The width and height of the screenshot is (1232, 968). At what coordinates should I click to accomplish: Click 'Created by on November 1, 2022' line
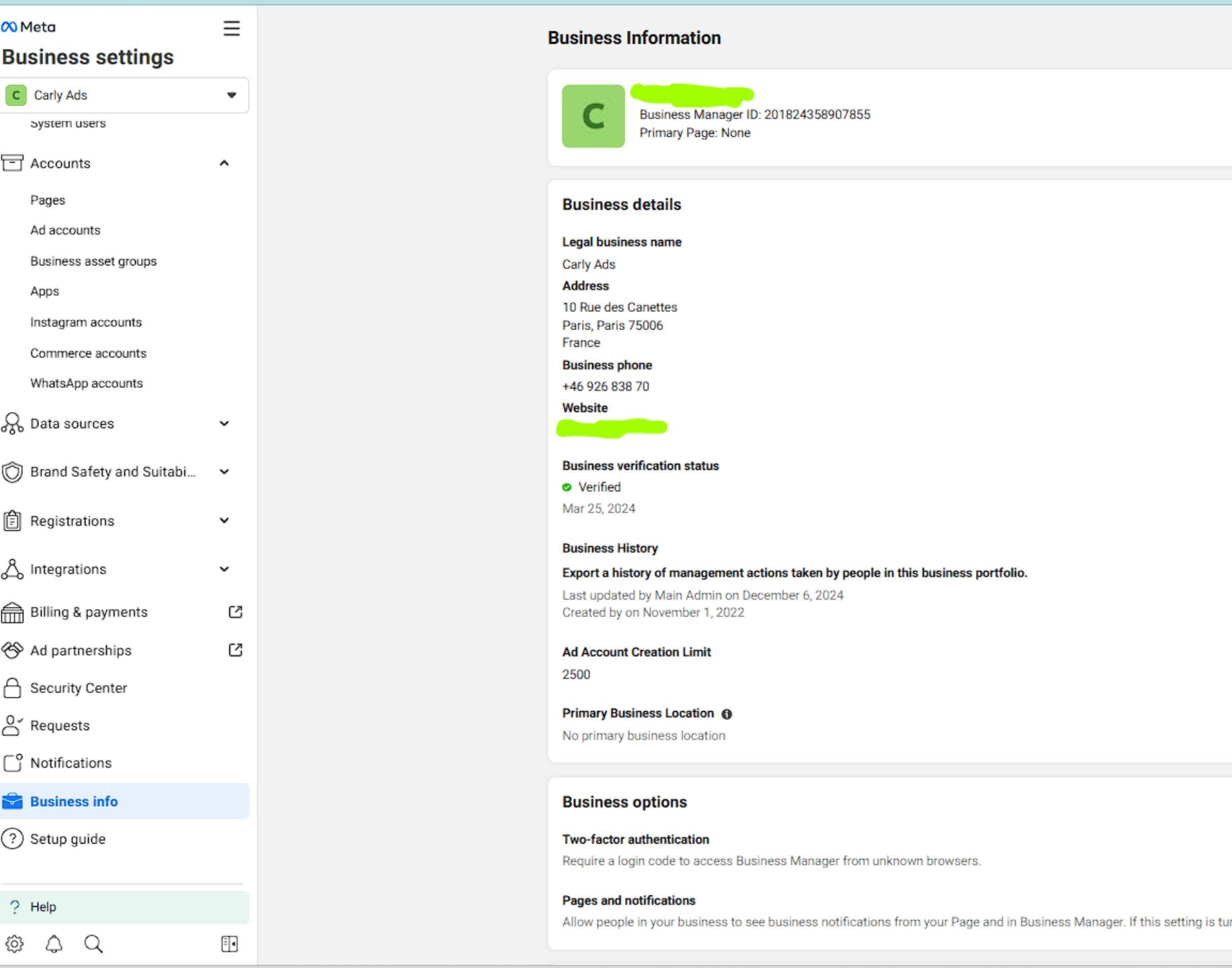coord(653,612)
